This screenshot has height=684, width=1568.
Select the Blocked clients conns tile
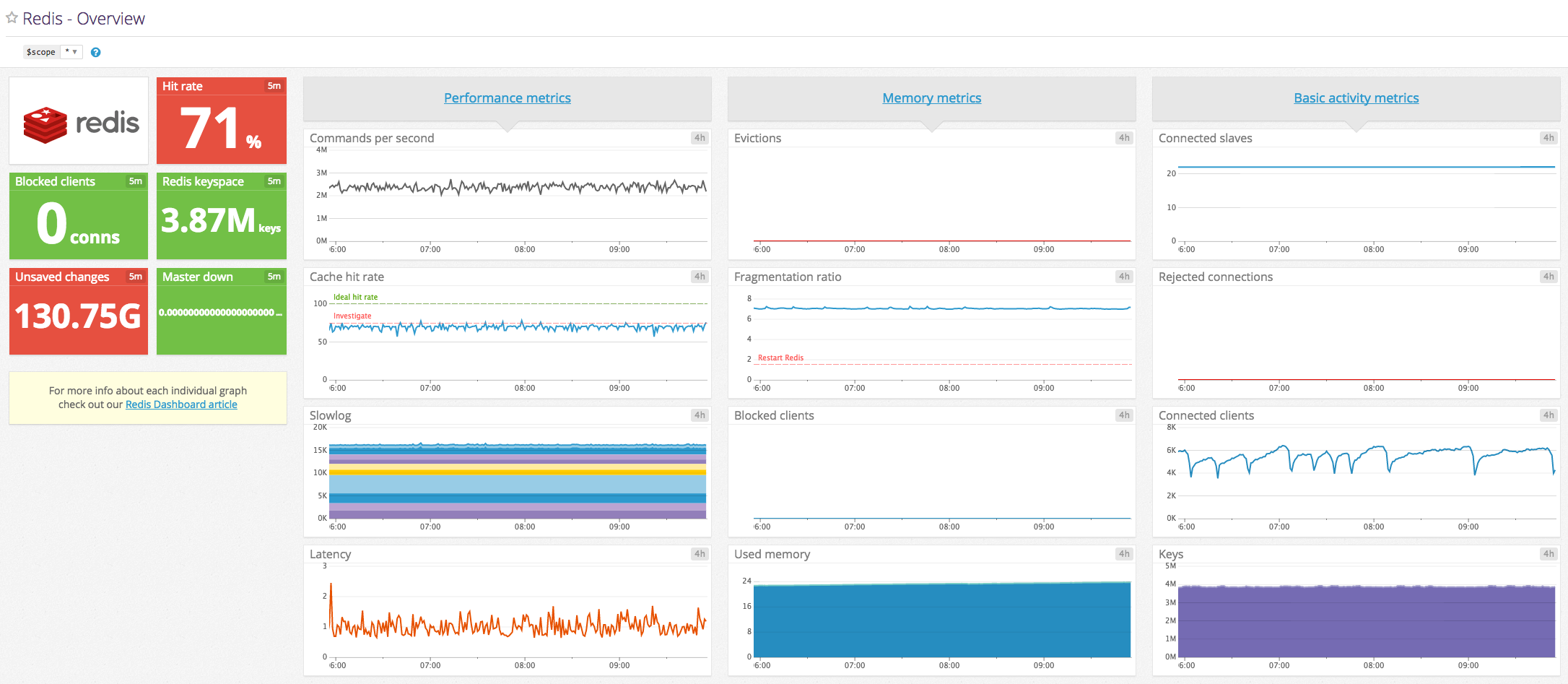click(78, 215)
